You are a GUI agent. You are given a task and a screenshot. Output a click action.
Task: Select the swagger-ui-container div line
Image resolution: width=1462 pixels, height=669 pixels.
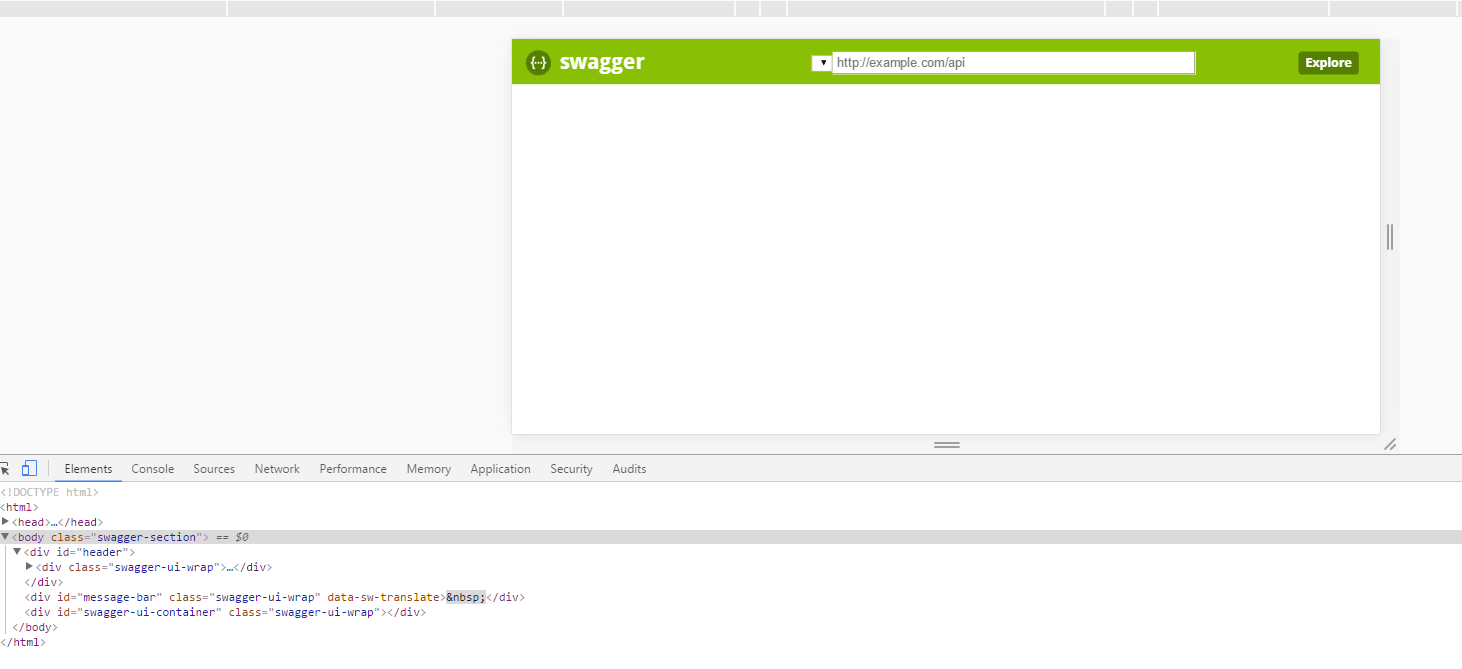[x=225, y=612]
